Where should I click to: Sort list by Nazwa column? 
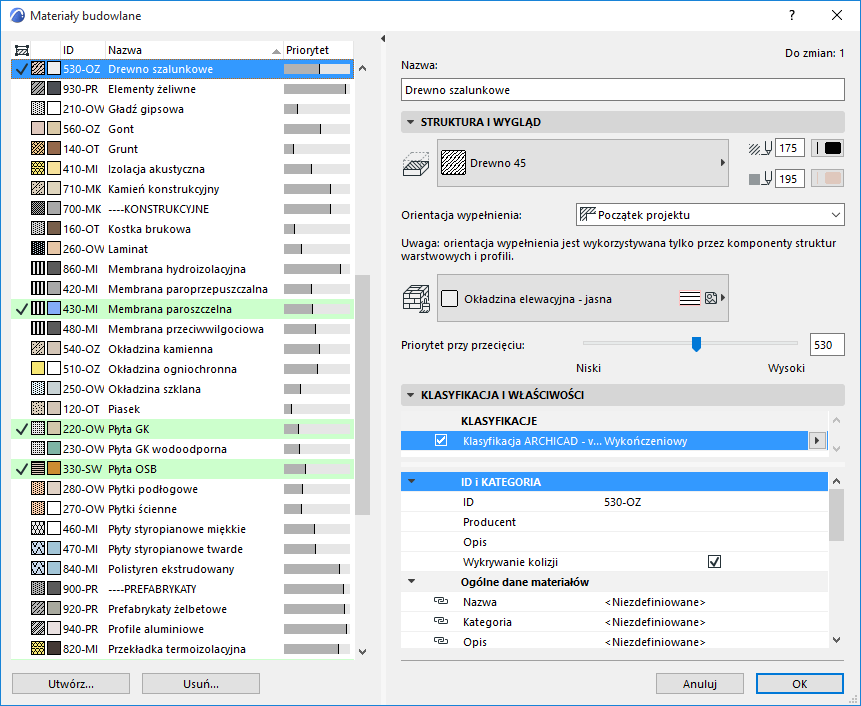coord(194,50)
